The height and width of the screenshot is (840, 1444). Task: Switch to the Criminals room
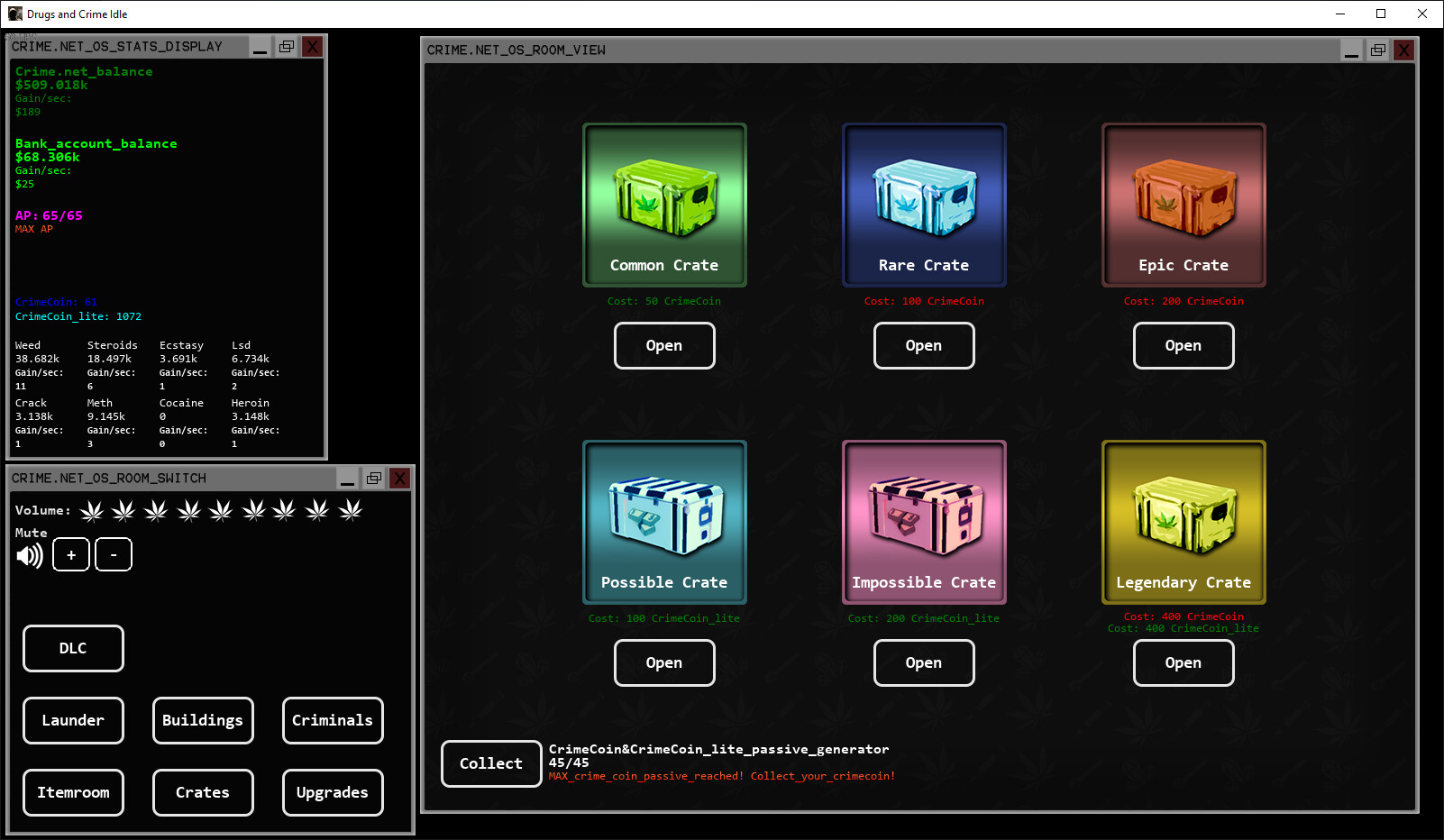[333, 720]
